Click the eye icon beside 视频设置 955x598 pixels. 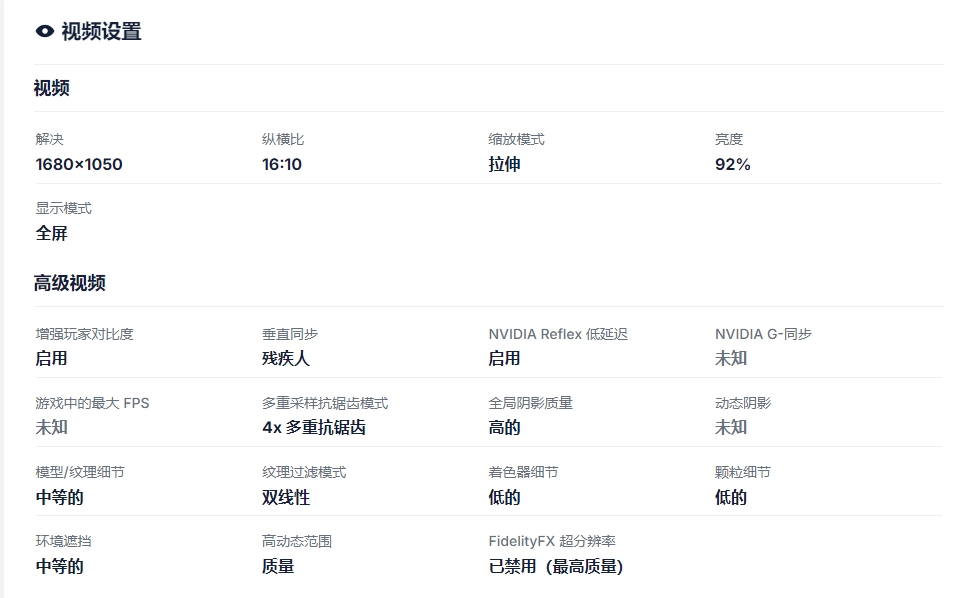[44, 31]
